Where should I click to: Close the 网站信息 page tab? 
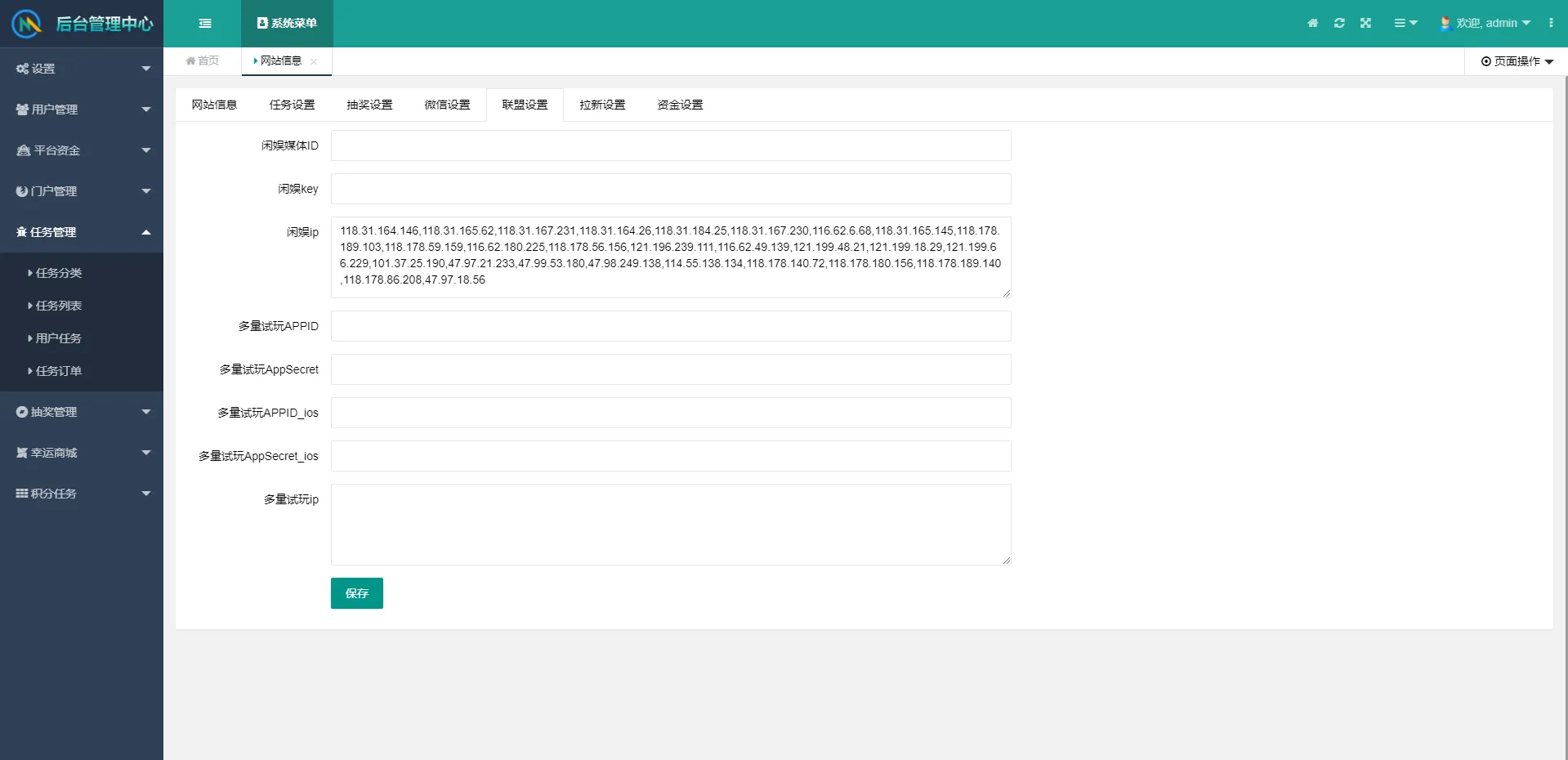(x=314, y=61)
